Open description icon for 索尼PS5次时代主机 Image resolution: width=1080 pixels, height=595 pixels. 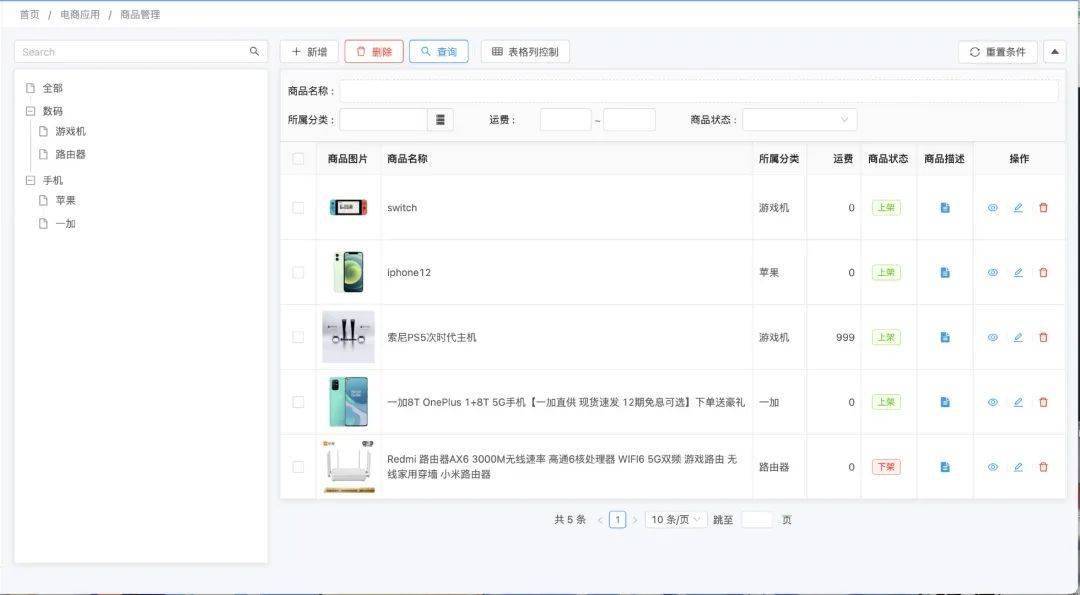(945, 337)
